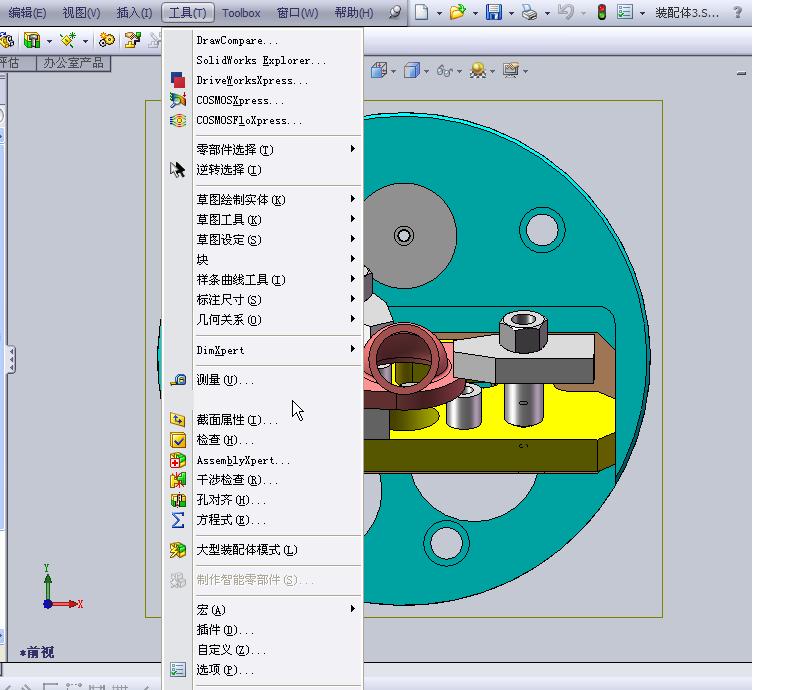
Task: Click the large assembly mode icon
Action: pyautogui.click(x=178, y=550)
